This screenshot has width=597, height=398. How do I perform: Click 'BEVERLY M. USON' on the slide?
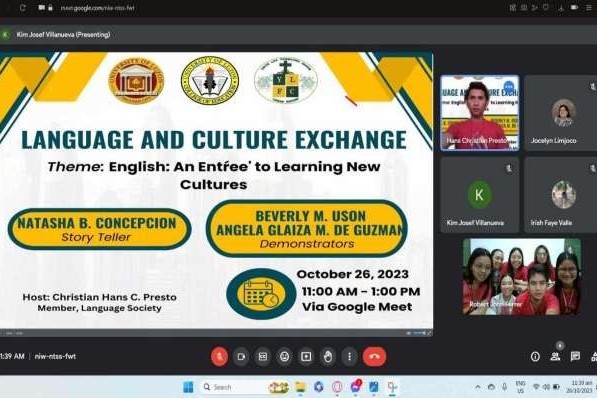coord(310,216)
